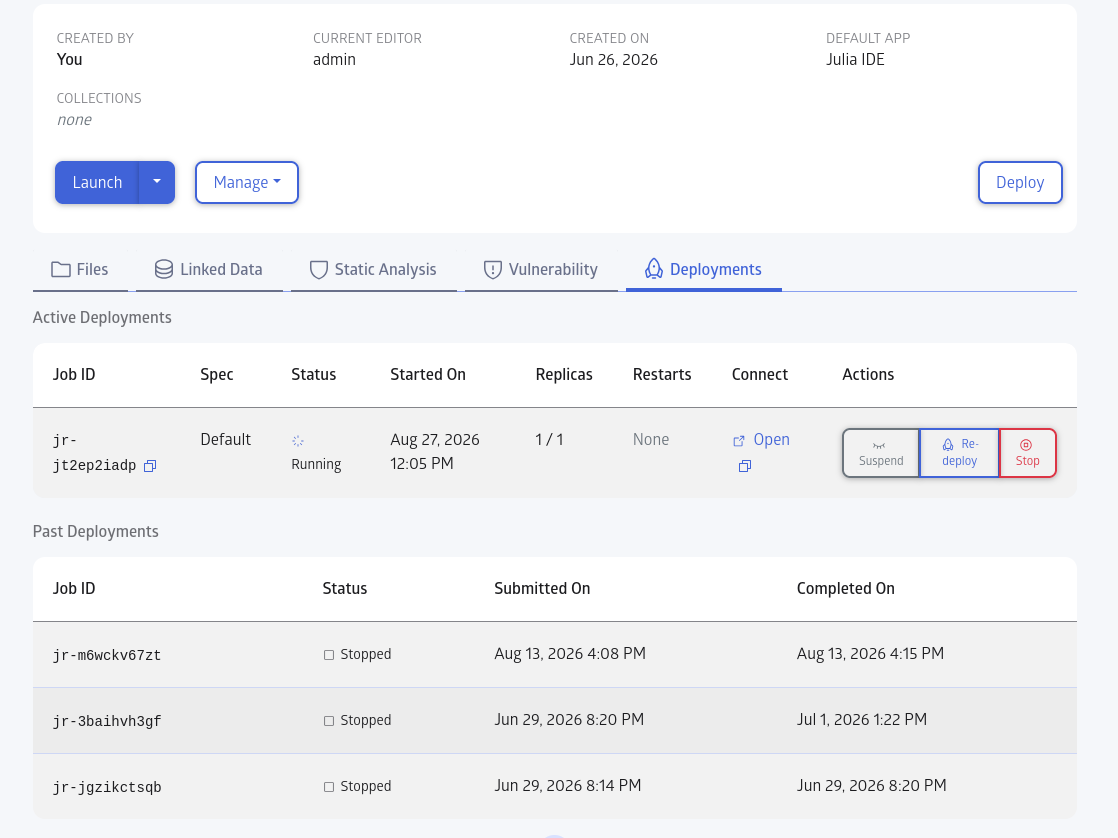Image resolution: width=1118 pixels, height=838 pixels.
Task: Click Stopped icon for jr-m6wckv67zt
Action: 329,655
